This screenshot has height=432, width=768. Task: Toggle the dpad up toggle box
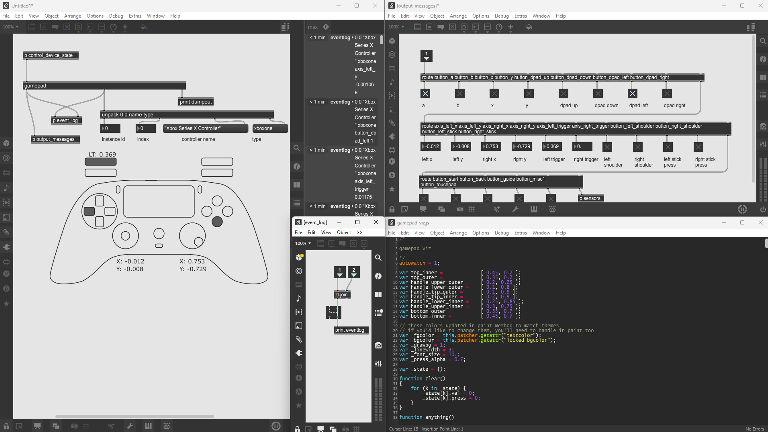(563, 94)
